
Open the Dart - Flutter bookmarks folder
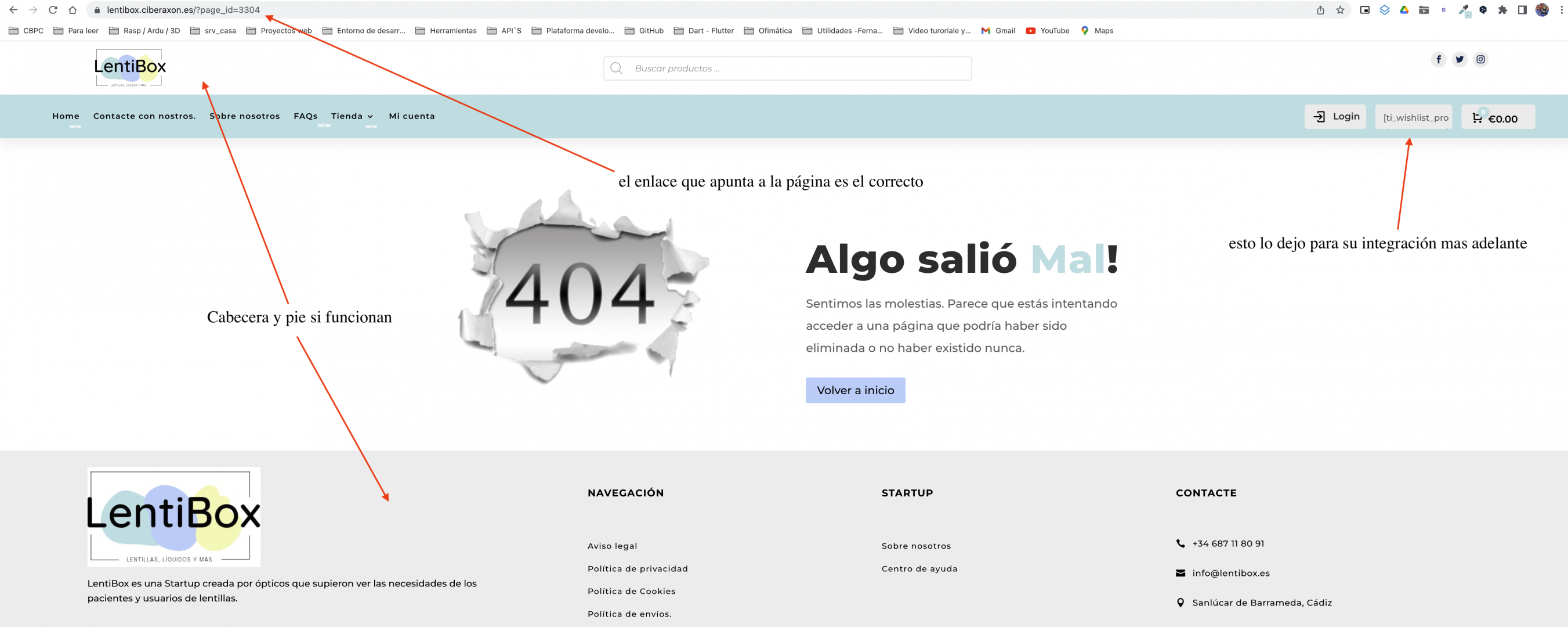(x=704, y=30)
